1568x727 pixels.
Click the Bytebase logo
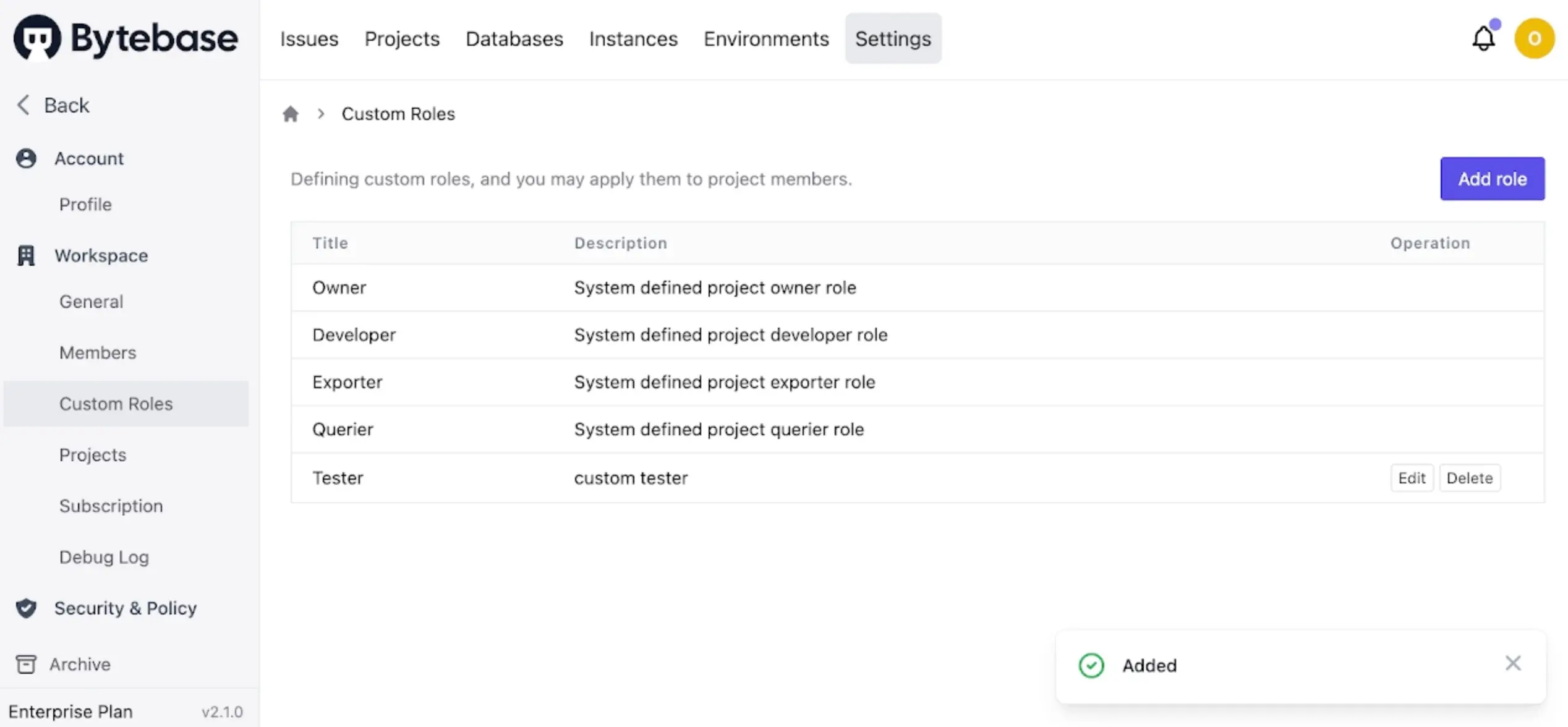[126, 38]
